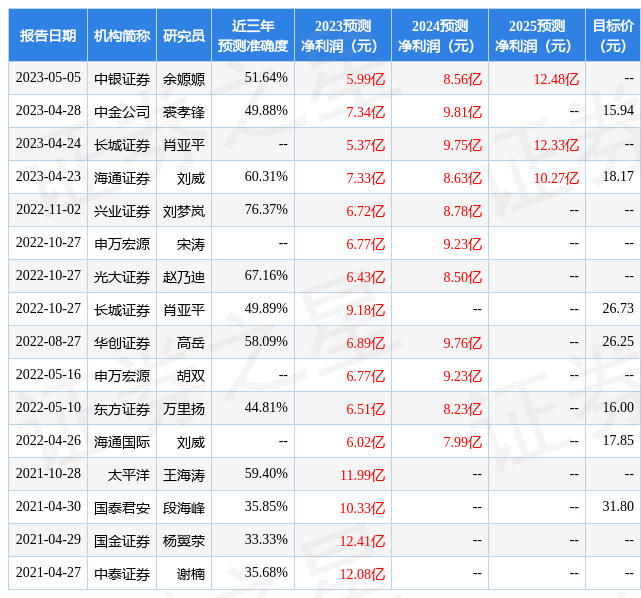Select the 31.80 target price cell
Viewport: 641px width, 598px height.
618,507
